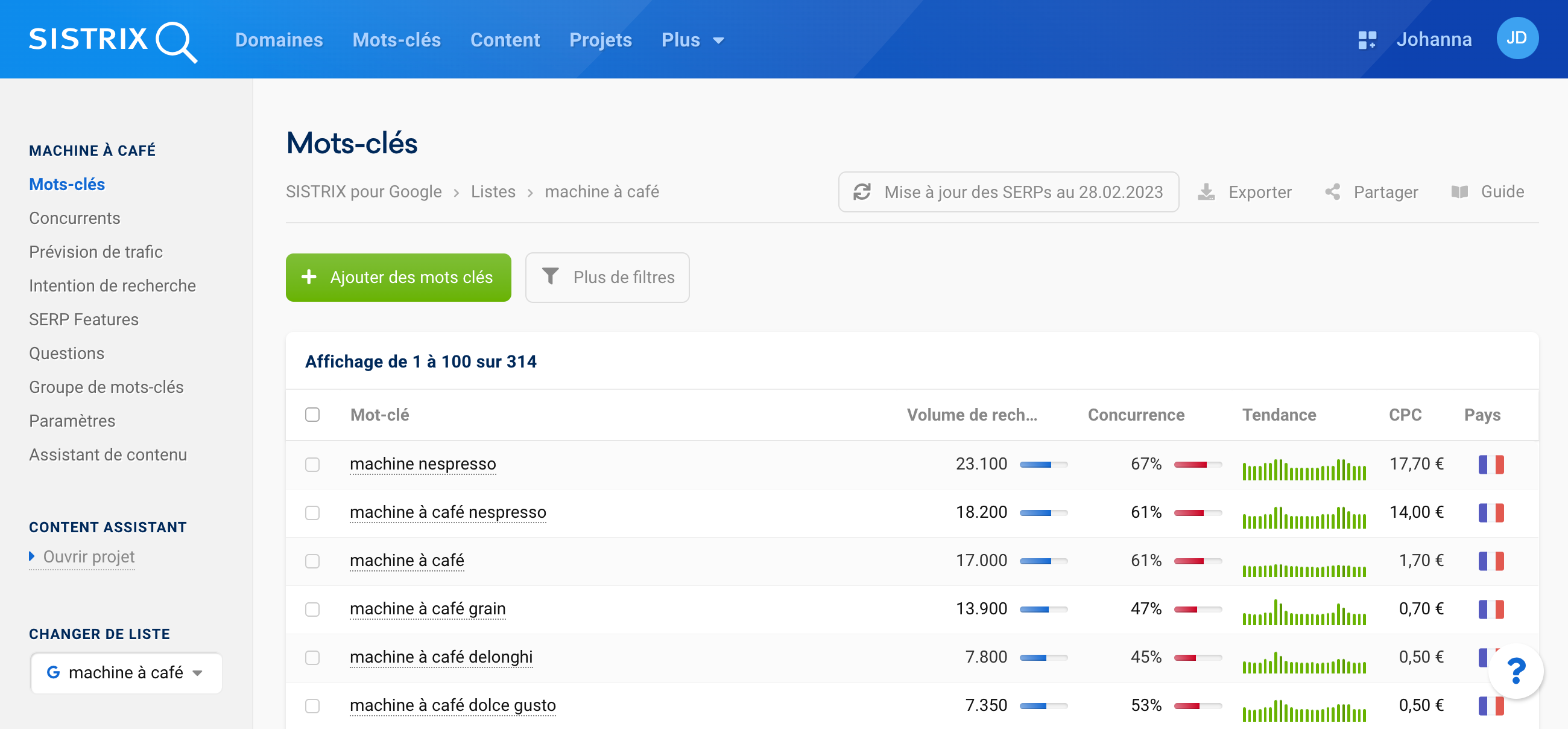
Task: Check the box for machine à café nespresso
Action: click(312, 513)
